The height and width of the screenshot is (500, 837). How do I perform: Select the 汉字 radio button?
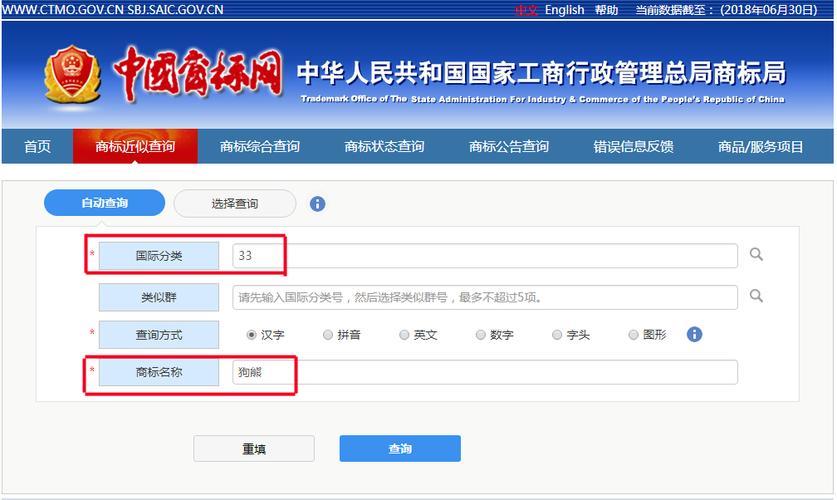[x=252, y=335]
